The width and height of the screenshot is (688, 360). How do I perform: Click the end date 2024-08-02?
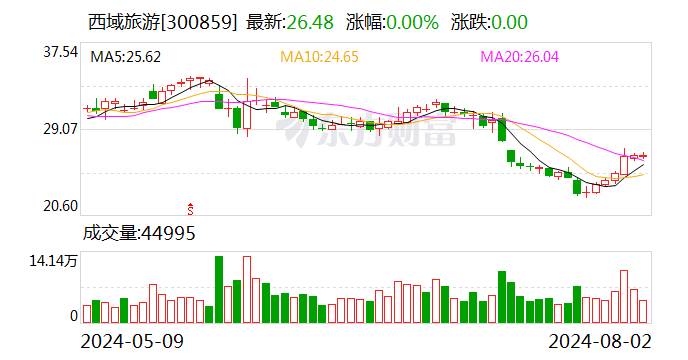[600, 341]
